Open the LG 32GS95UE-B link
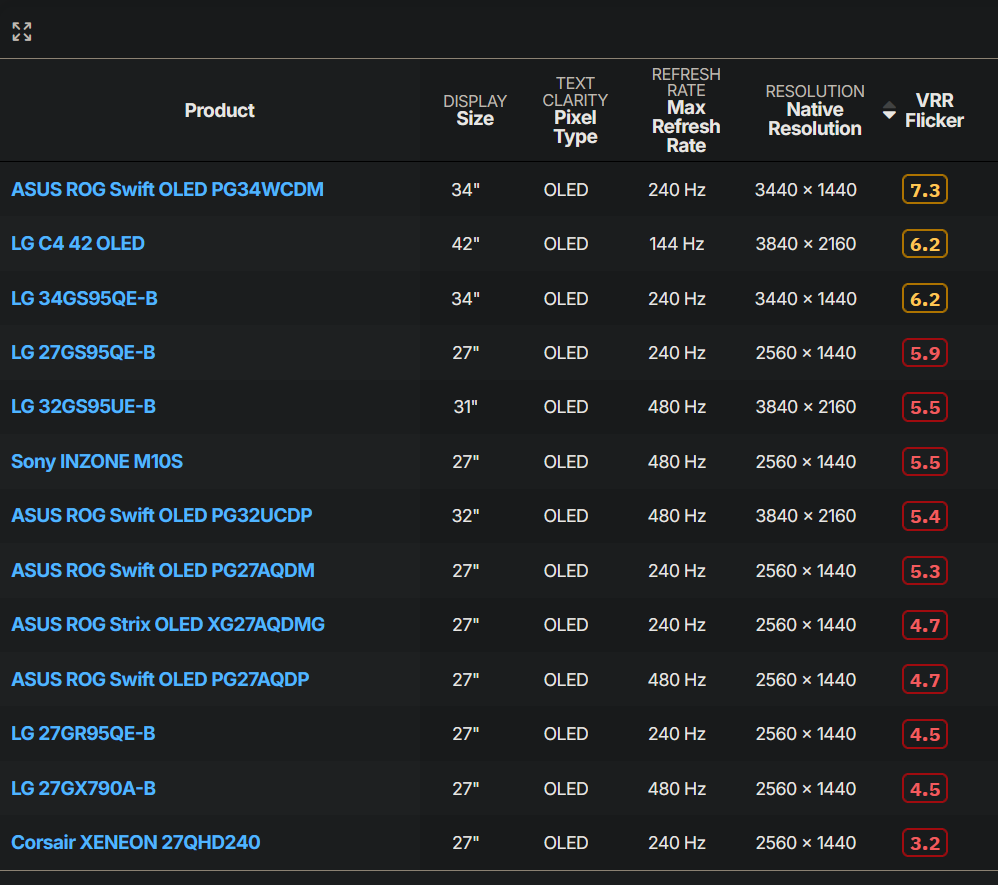998x885 pixels. pyautogui.click(x=83, y=406)
